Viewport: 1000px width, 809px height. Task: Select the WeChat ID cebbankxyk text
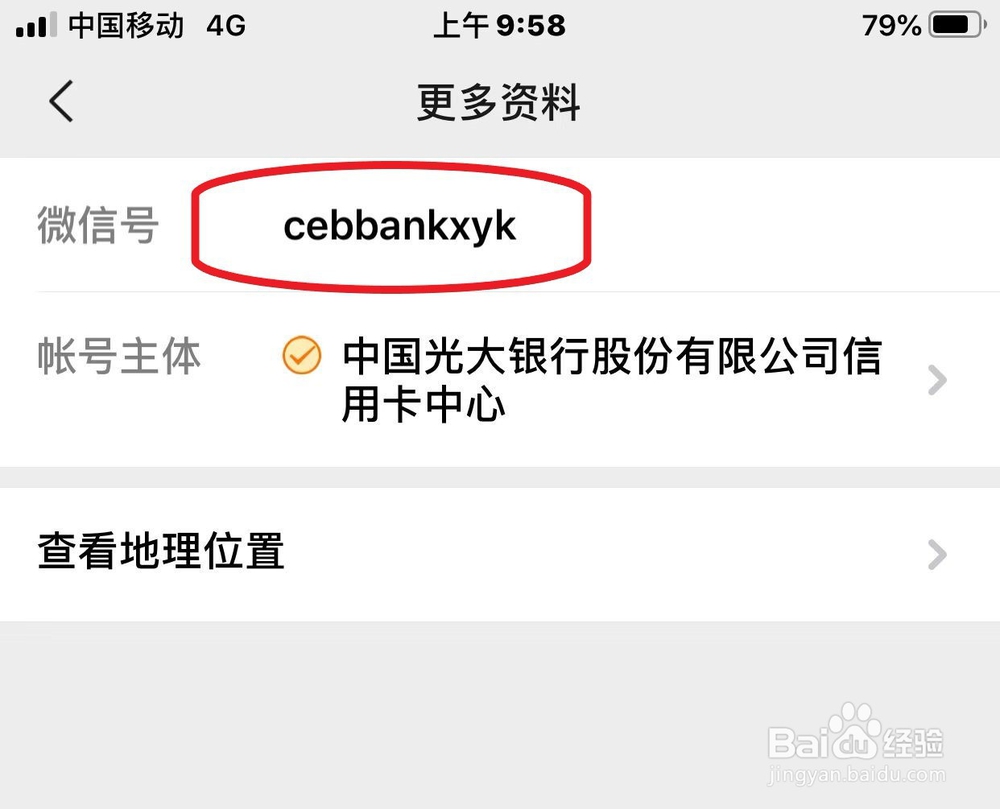pos(399,226)
